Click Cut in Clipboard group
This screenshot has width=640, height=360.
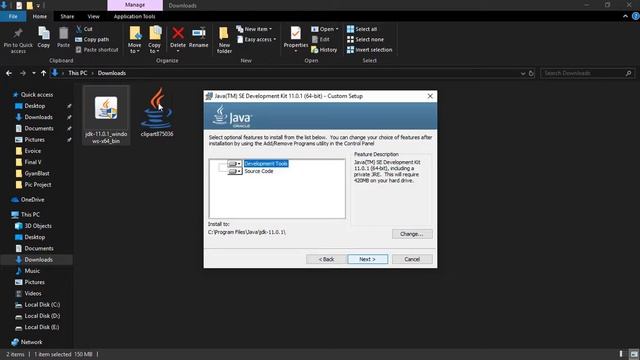point(84,29)
